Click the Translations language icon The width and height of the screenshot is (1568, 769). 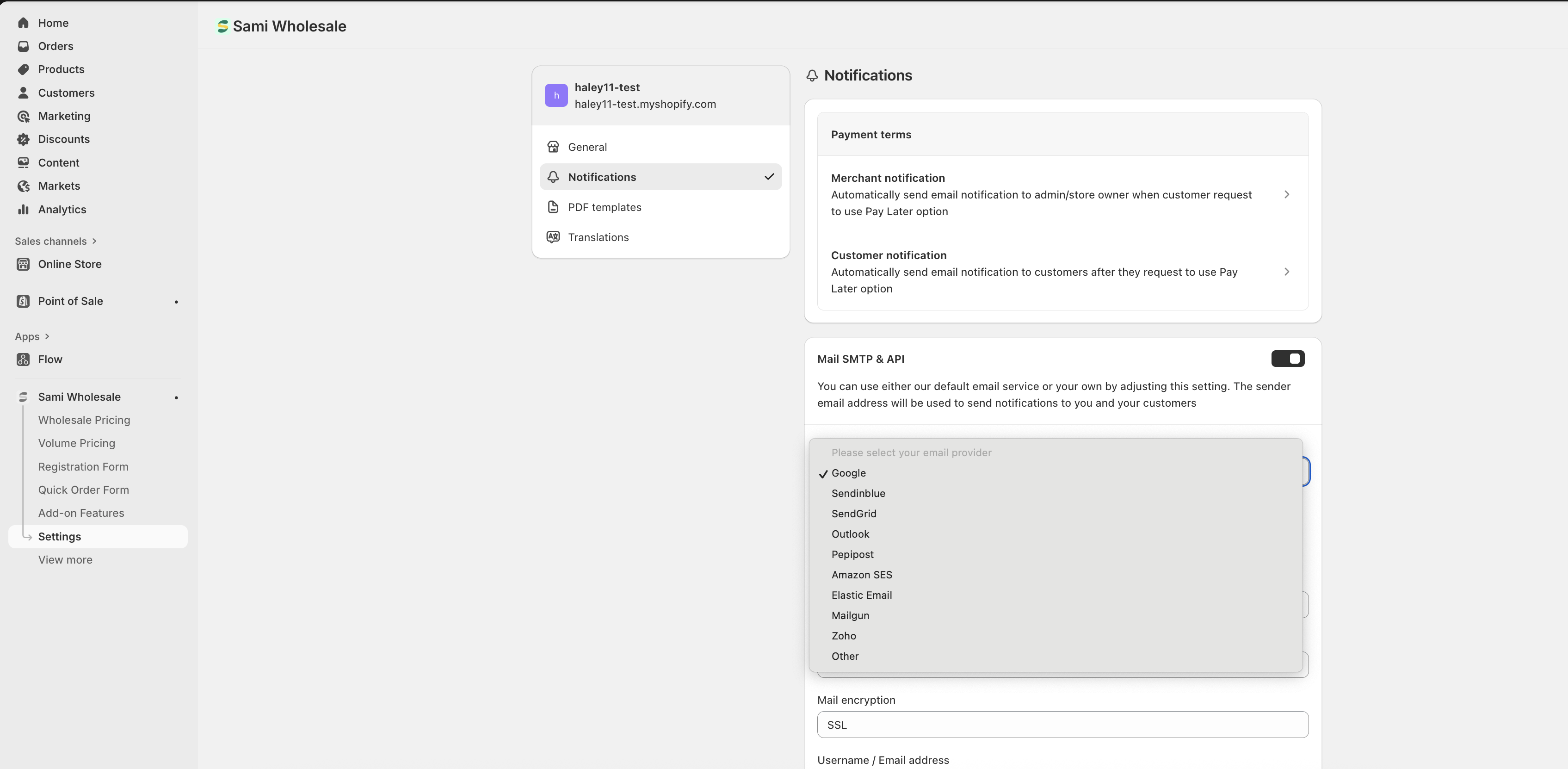click(553, 237)
